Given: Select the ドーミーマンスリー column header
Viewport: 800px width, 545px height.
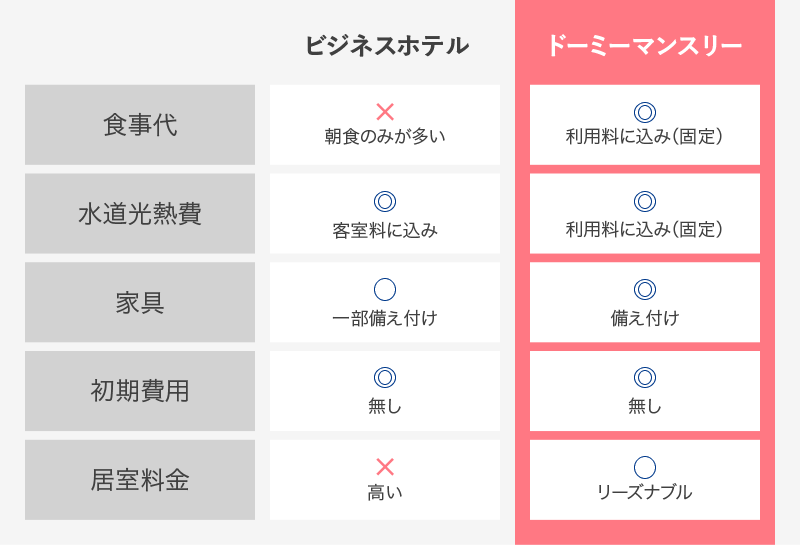Looking at the screenshot, I should (x=644, y=45).
